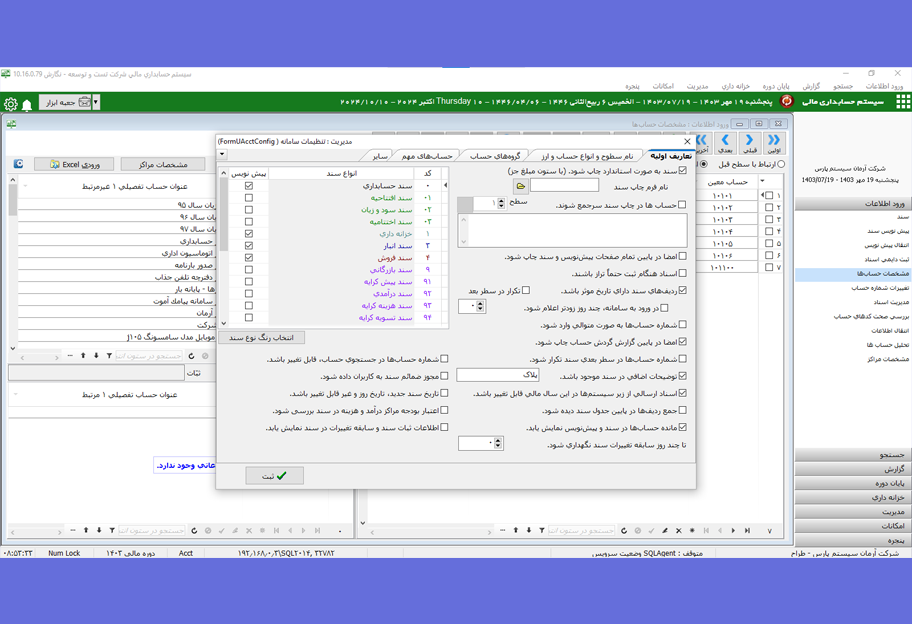Click the blue icon left of Excel import button
The height and width of the screenshot is (624, 912).
pyautogui.click(x=19, y=164)
